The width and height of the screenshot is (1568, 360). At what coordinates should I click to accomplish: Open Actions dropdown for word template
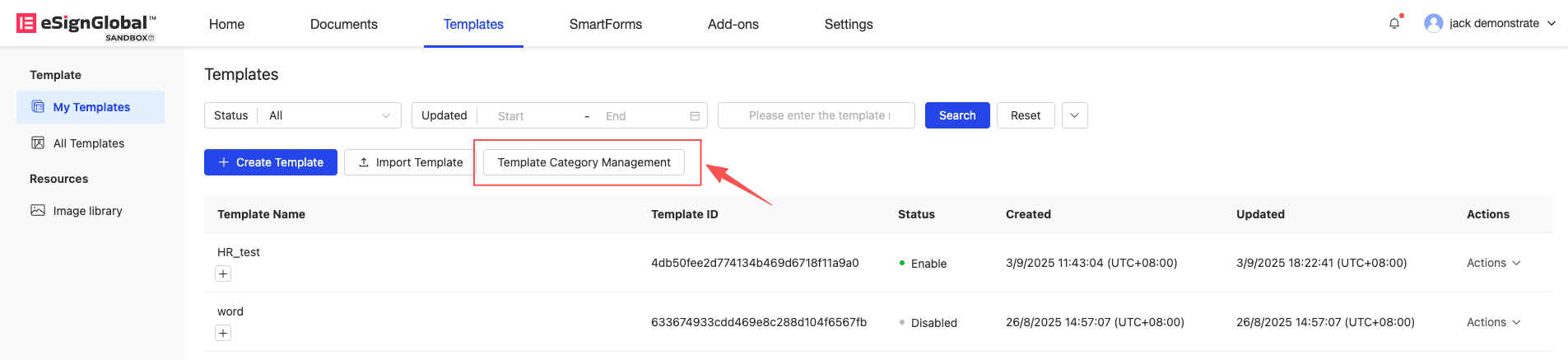coord(1493,322)
